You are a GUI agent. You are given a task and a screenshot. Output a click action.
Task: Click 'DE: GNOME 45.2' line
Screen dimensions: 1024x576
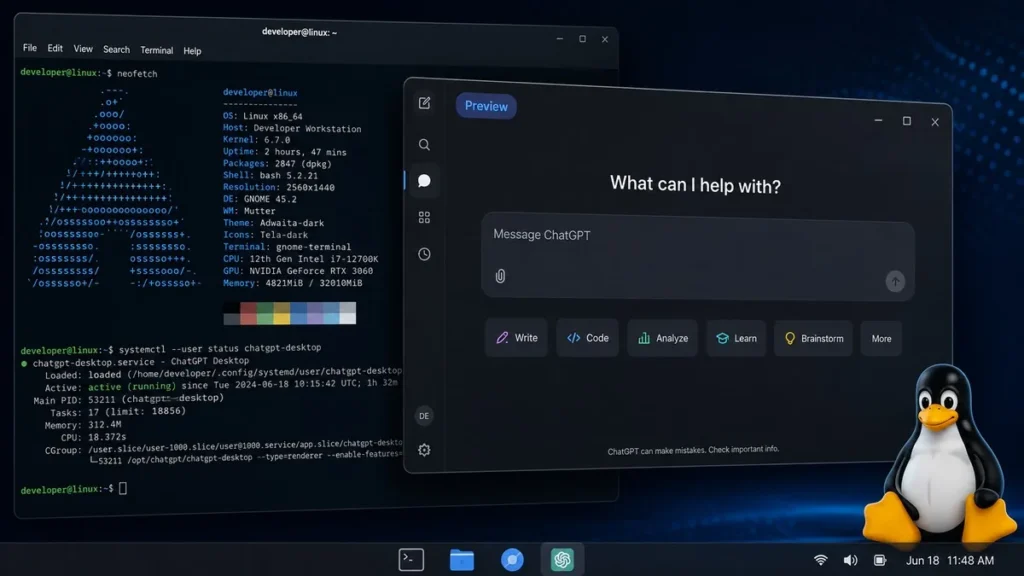259,199
